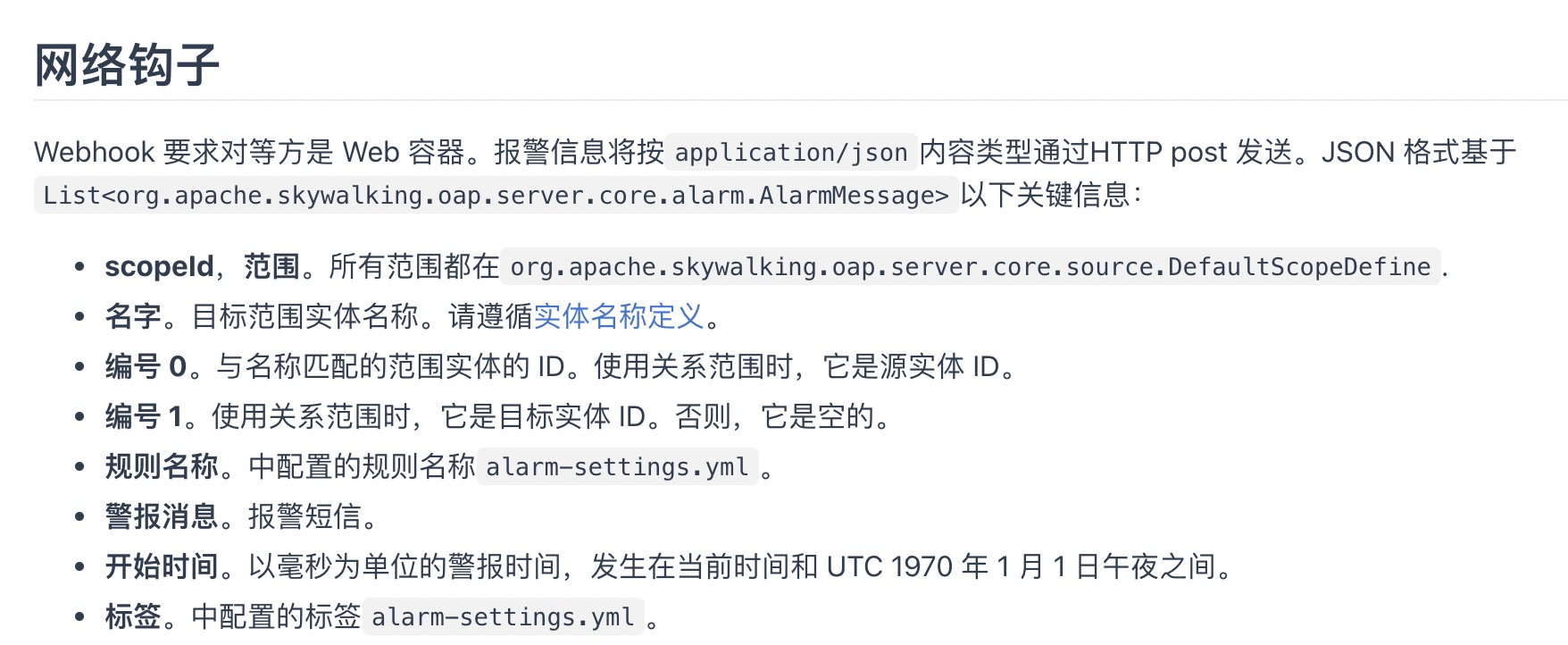The height and width of the screenshot is (645, 1568).
Task: Click the bold scopeId term
Action: coord(159,266)
